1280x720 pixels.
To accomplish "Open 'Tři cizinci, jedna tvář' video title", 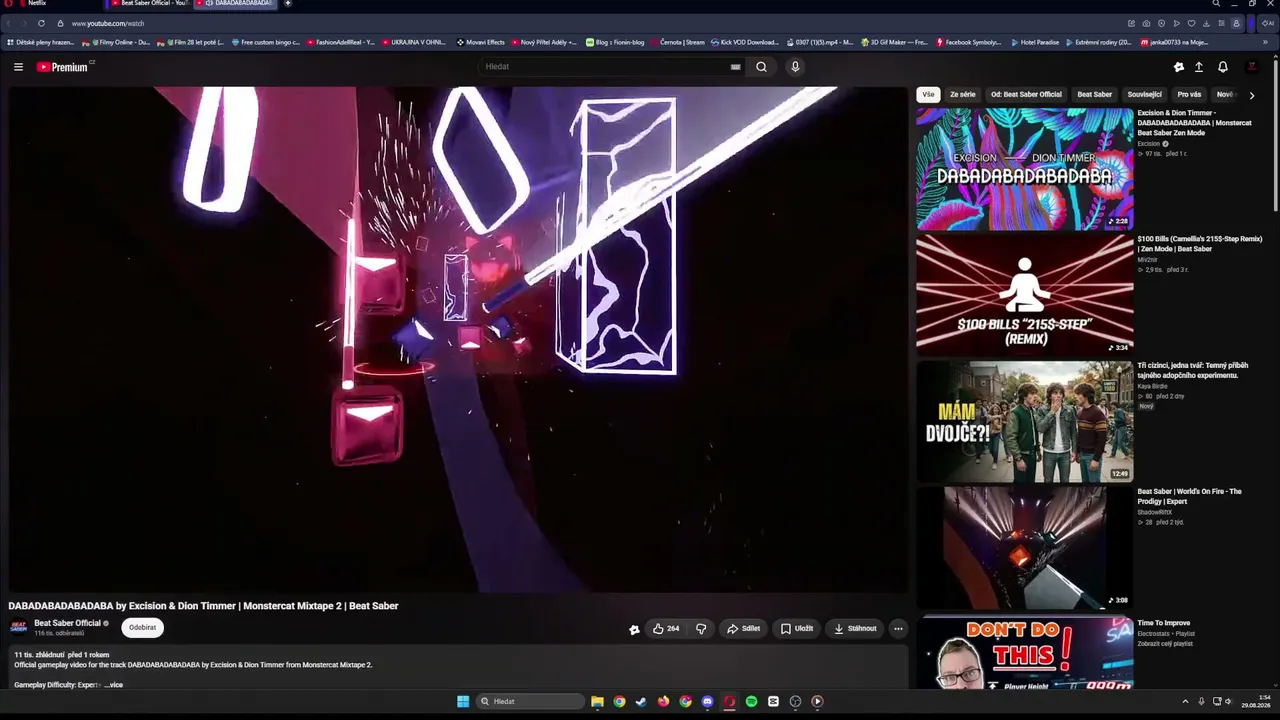I will pos(1193,370).
